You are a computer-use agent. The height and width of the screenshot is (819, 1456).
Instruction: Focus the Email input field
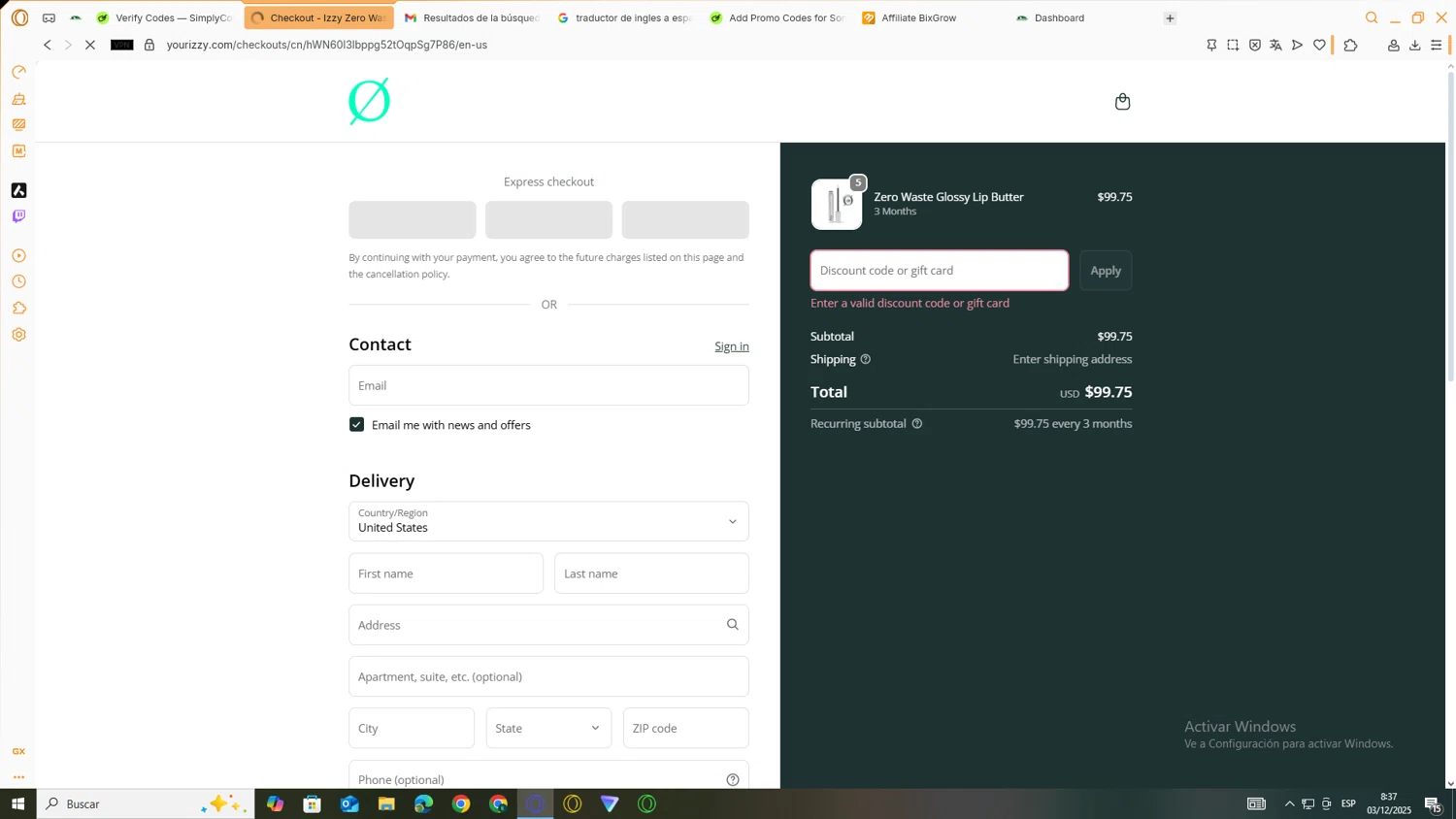point(548,385)
